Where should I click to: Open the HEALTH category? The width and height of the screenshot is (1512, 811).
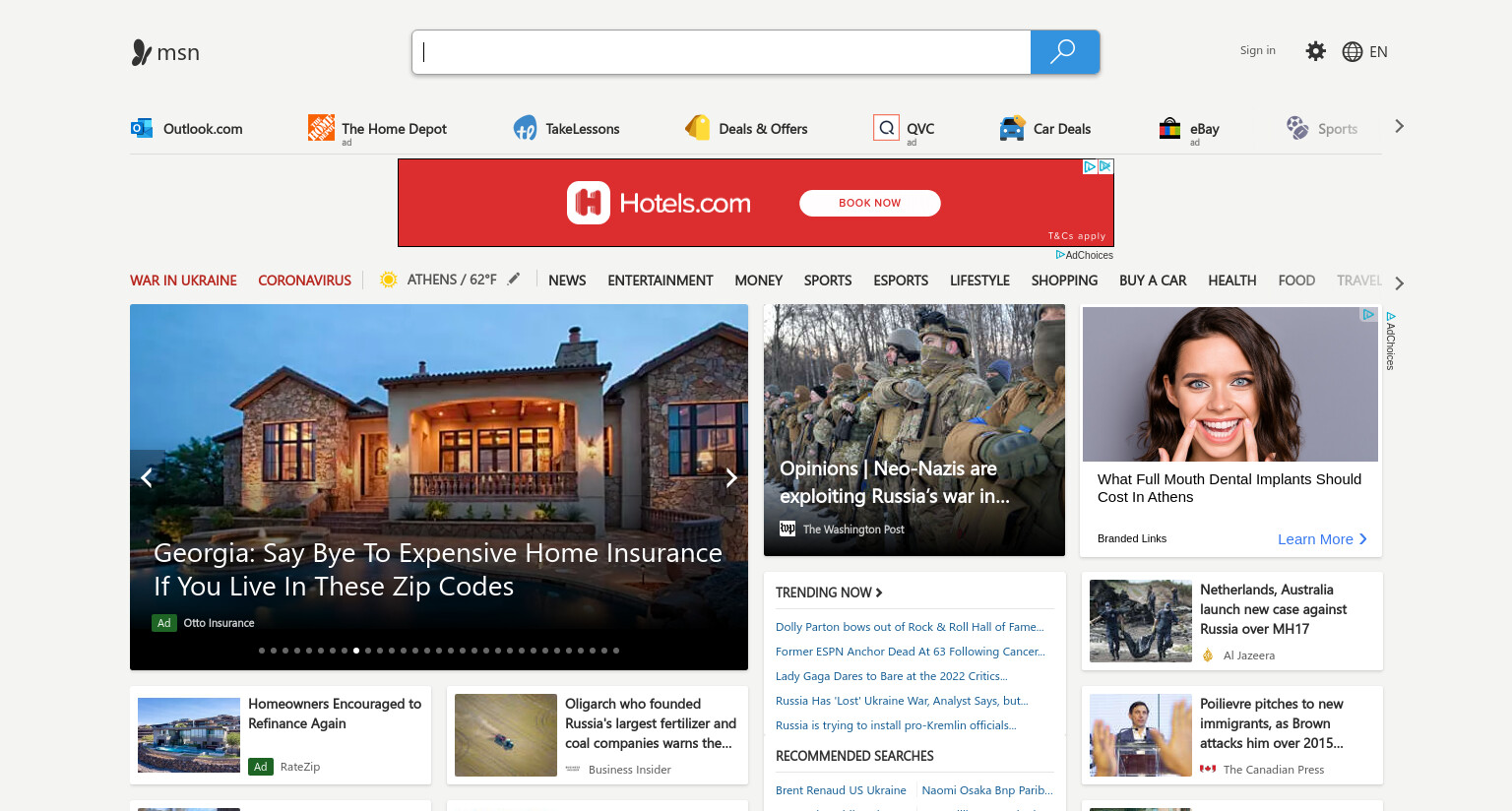click(1232, 281)
